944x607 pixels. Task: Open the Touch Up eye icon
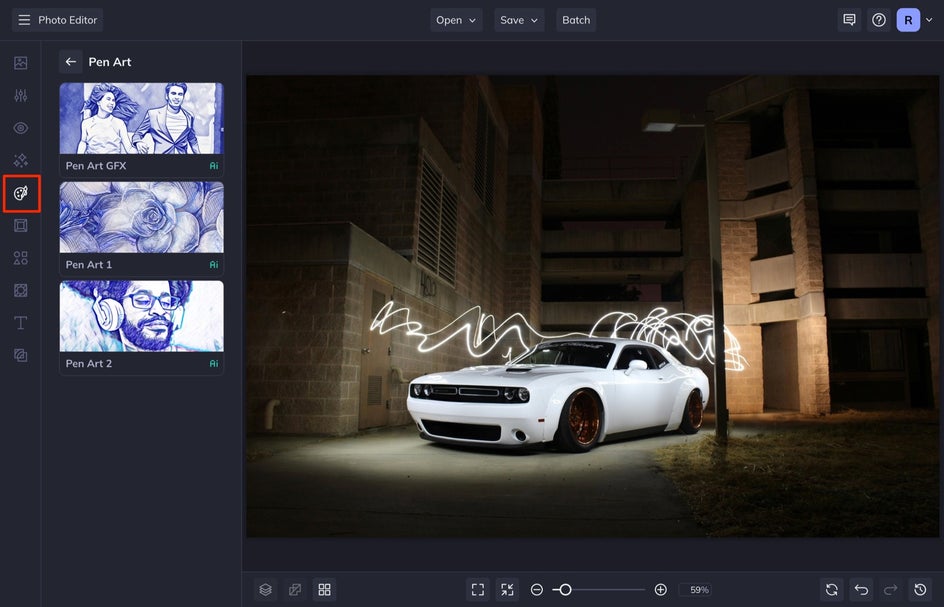pyautogui.click(x=20, y=128)
